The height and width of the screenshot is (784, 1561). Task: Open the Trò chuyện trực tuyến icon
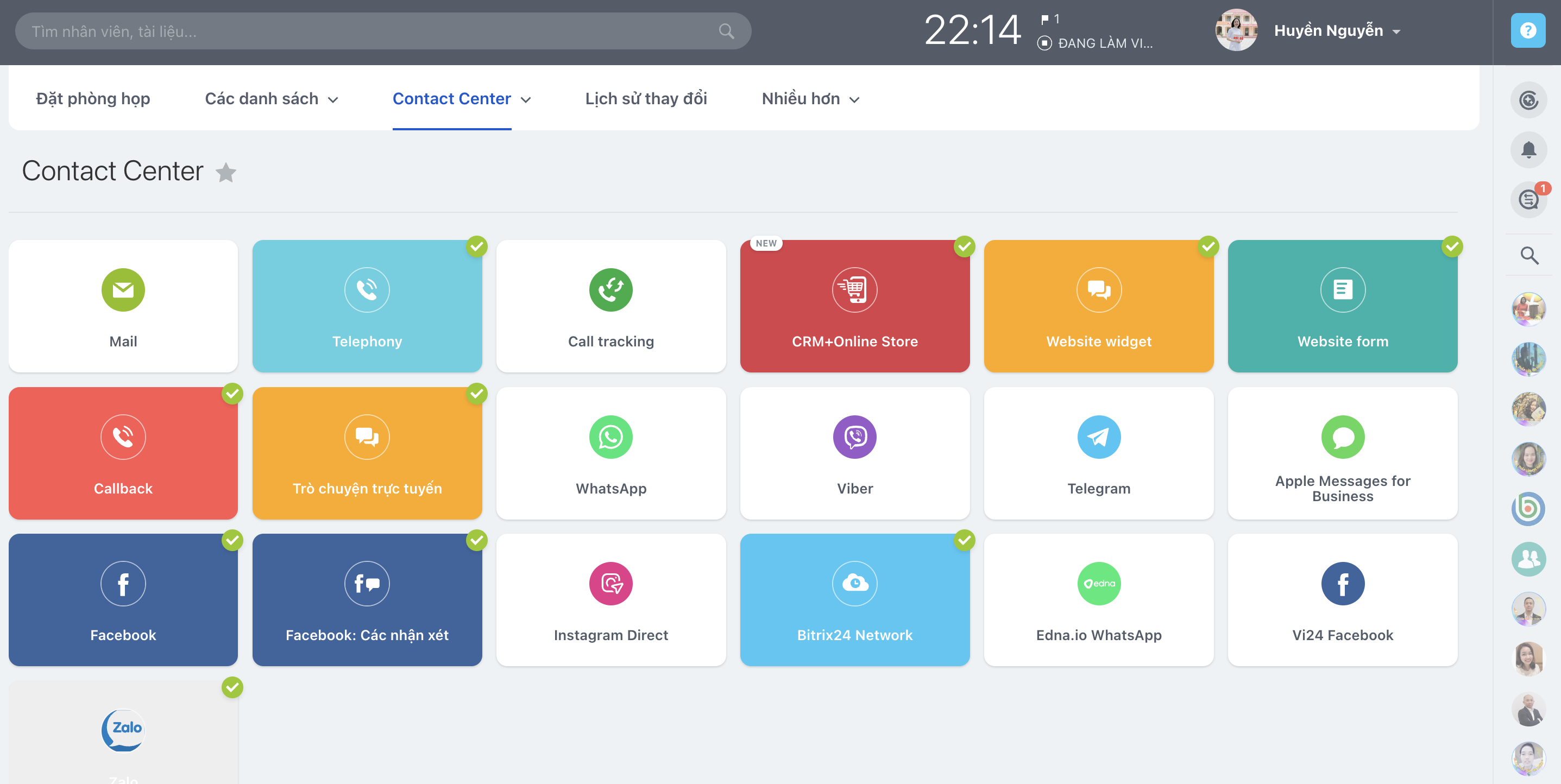tap(367, 437)
